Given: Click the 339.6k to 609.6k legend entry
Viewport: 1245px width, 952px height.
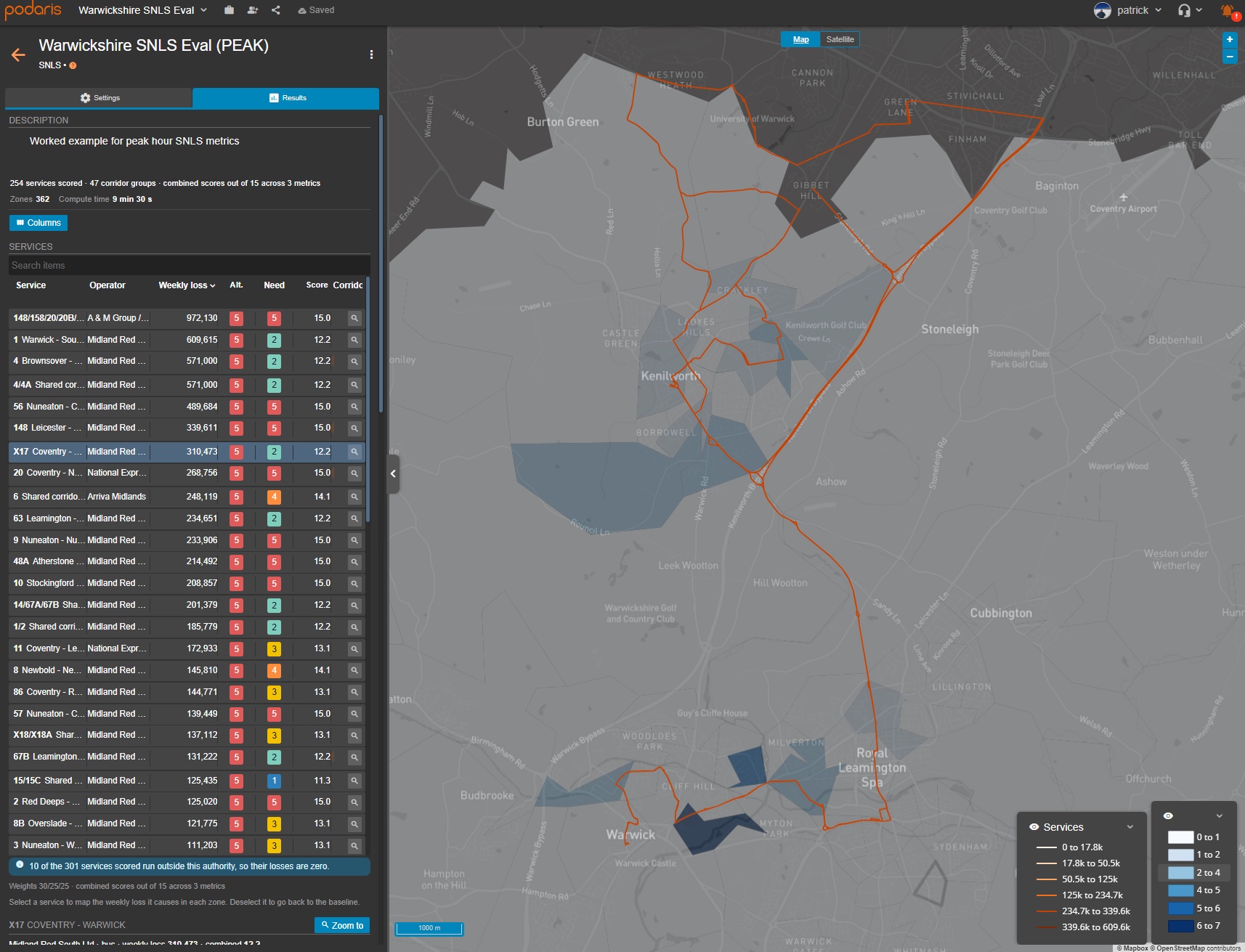Looking at the screenshot, I should click(1084, 927).
